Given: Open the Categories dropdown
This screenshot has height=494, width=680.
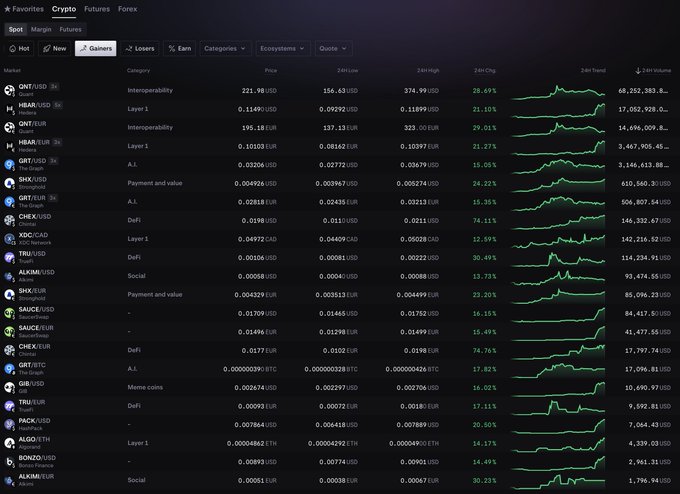Looking at the screenshot, I should 225,49.
